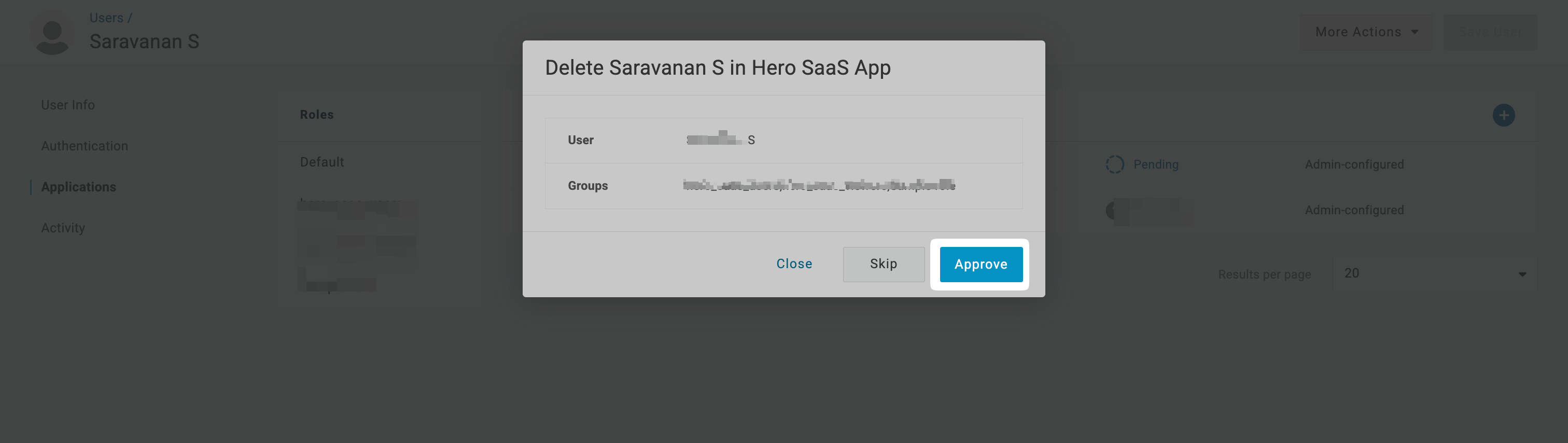Open the More Actions dropdown
Image resolution: width=1568 pixels, height=443 pixels.
(x=1366, y=32)
